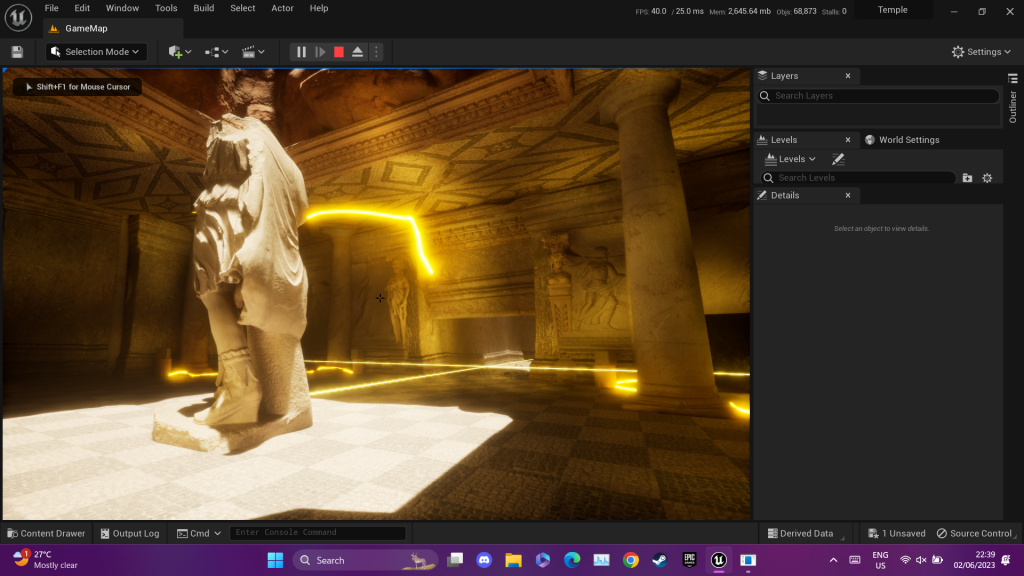Open the Output Log panel
This screenshot has width=1024, height=576.
[130, 533]
